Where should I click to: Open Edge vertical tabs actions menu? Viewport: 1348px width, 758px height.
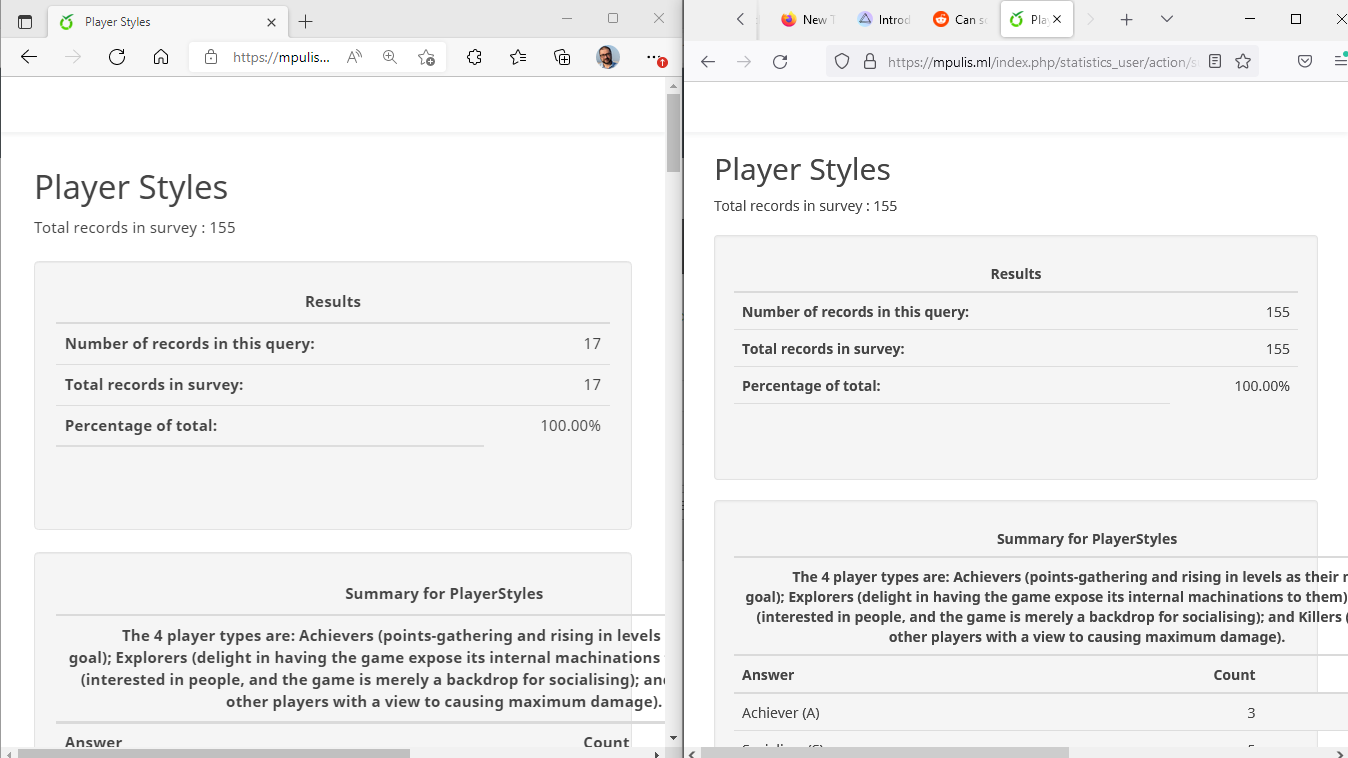click(25, 21)
